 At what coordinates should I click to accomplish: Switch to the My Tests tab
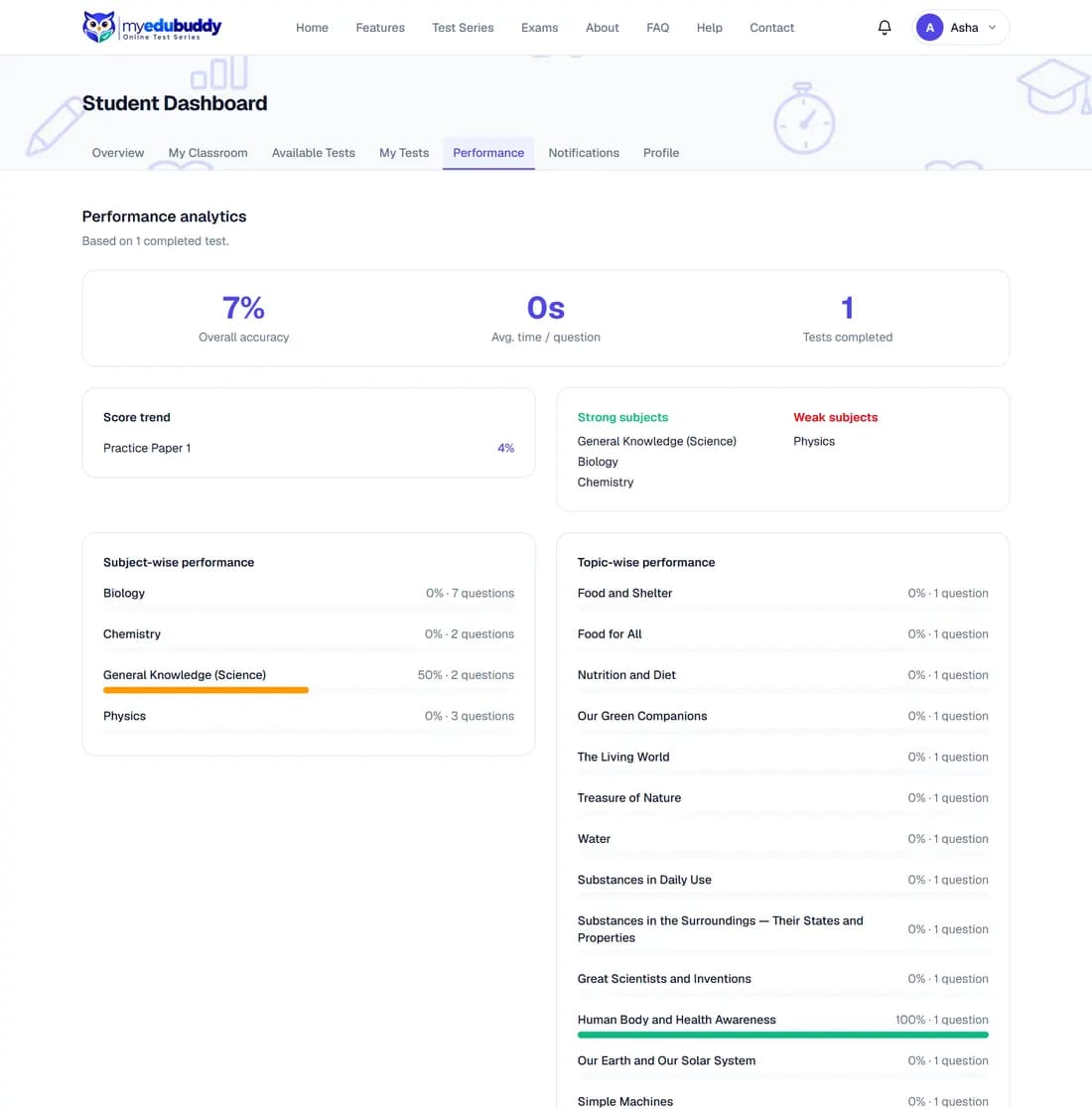tap(404, 153)
